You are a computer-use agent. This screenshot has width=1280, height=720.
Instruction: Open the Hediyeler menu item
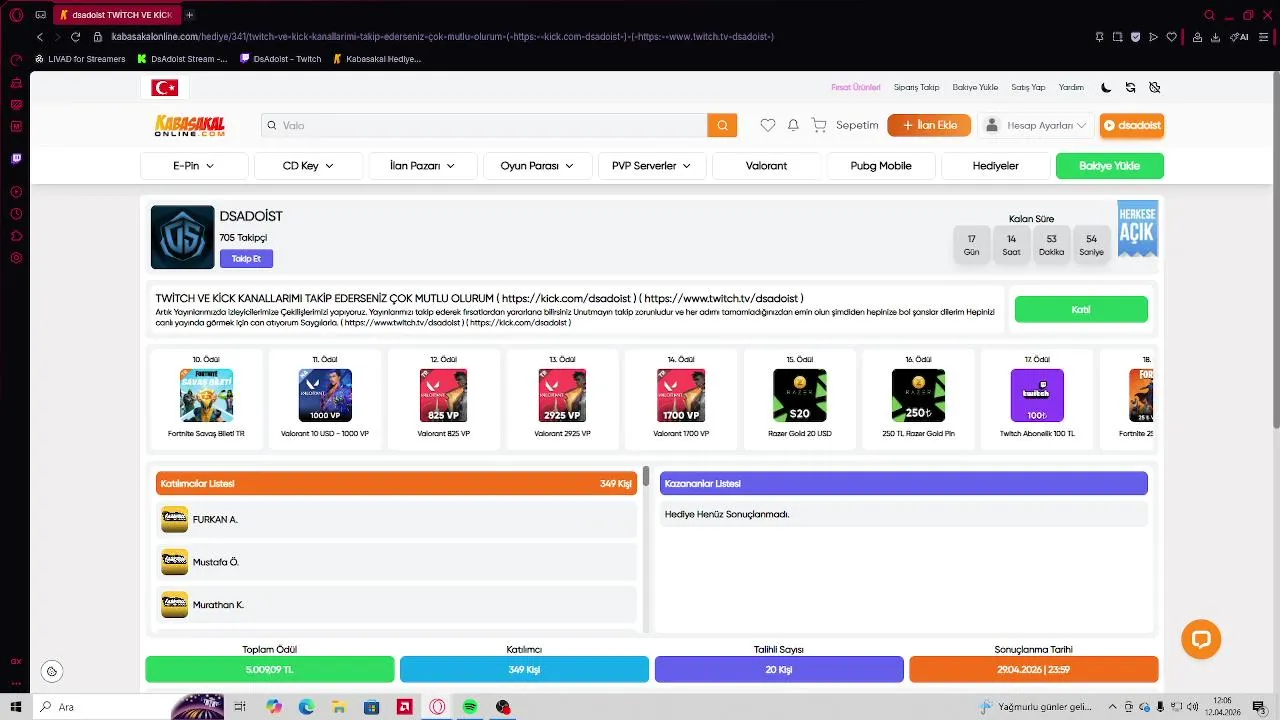tap(996, 166)
